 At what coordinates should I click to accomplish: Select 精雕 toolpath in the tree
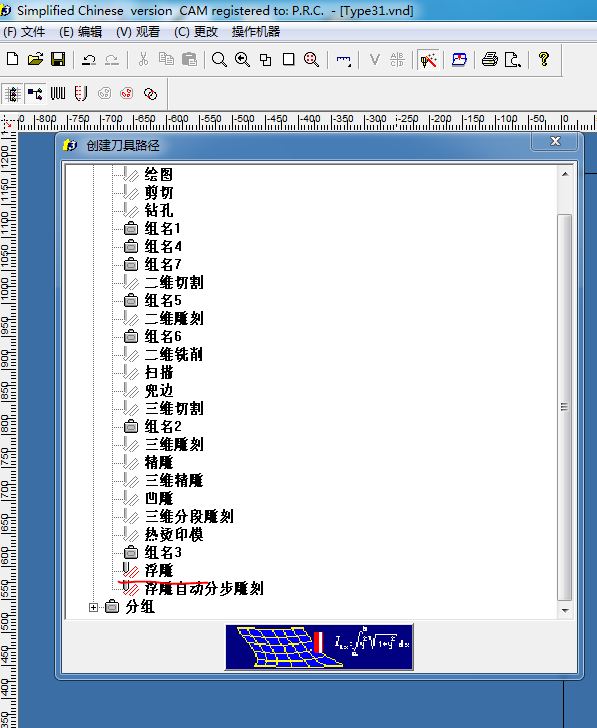click(x=159, y=462)
